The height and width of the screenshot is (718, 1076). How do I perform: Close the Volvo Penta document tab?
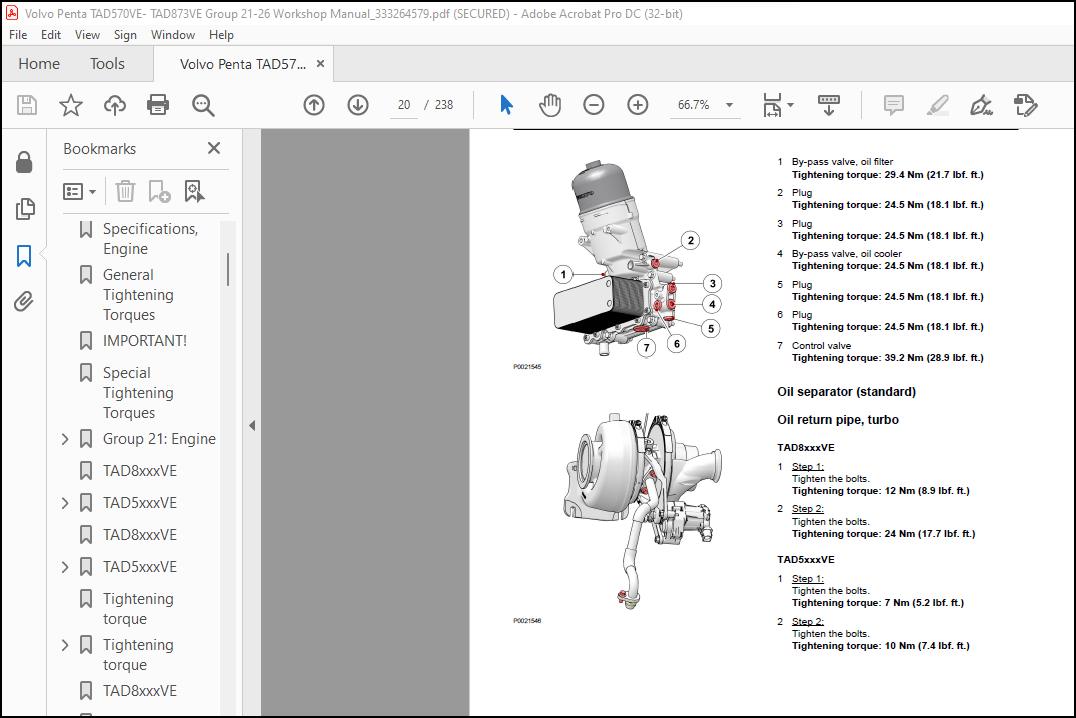[320, 64]
